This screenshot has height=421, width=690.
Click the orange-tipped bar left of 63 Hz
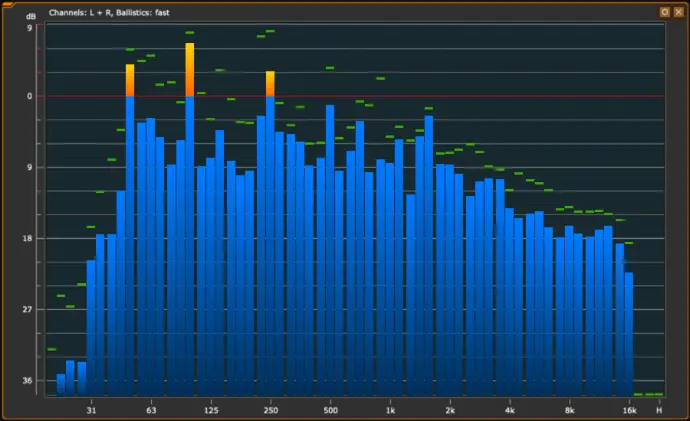pyautogui.click(x=130, y=80)
